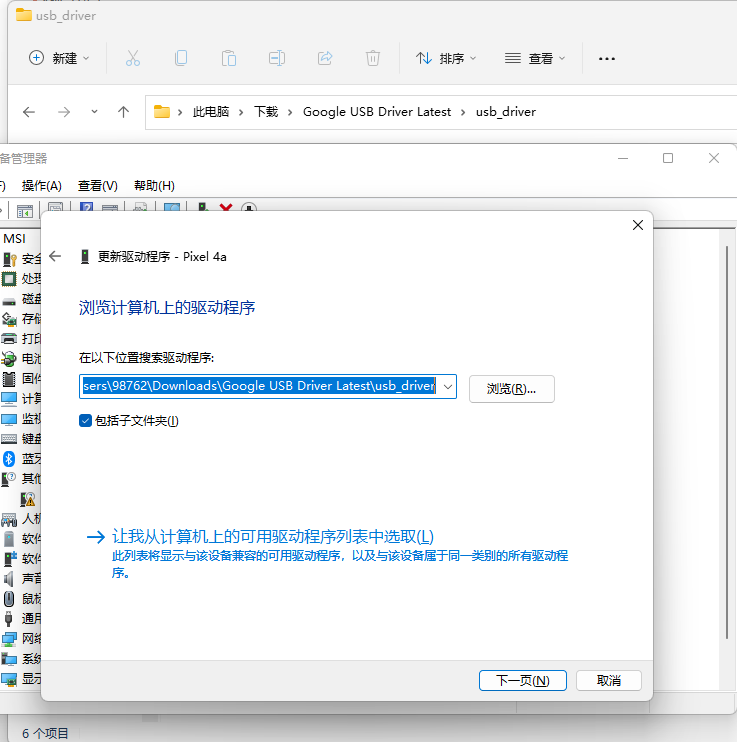Click the back arrow in driver update dialog
Screen dimensions: 737x742
pyautogui.click(x=55, y=256)
